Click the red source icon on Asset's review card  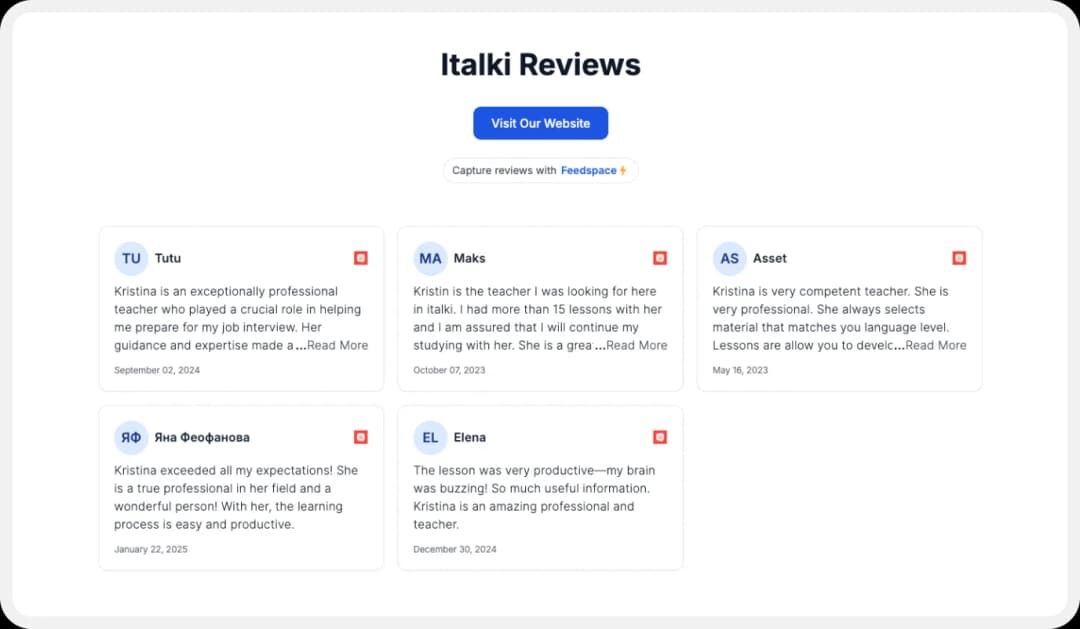tap(959, 257)
